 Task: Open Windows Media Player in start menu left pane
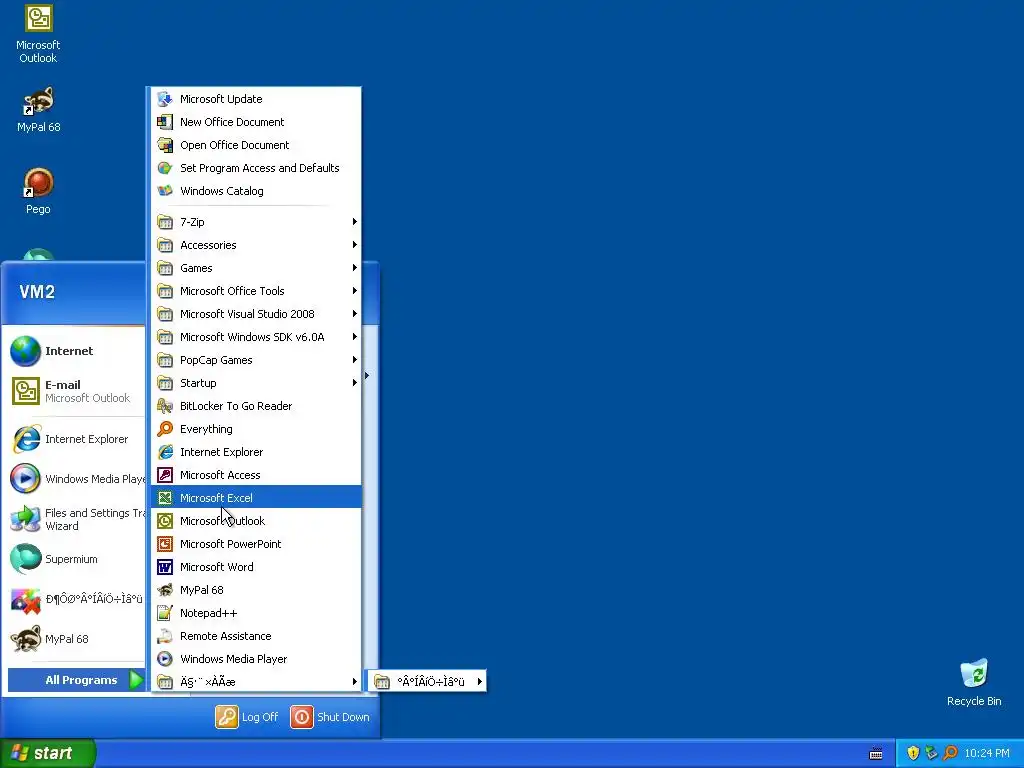(x=75, y=479)
